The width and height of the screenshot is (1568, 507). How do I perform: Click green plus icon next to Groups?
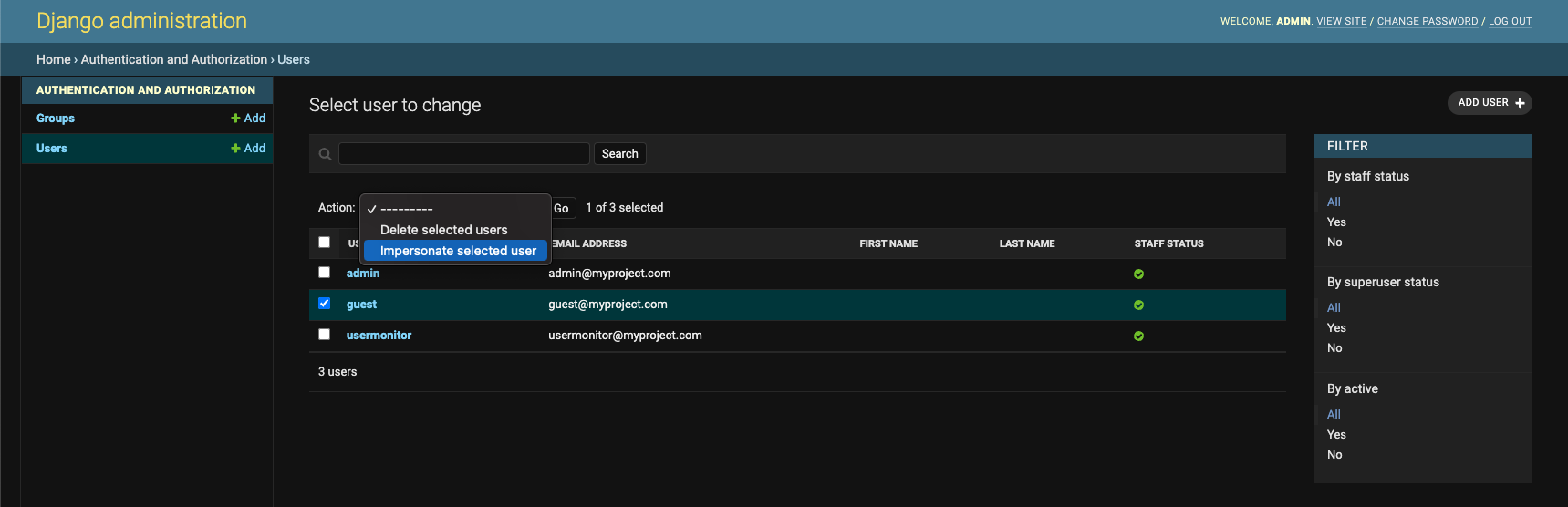(235, 119)
